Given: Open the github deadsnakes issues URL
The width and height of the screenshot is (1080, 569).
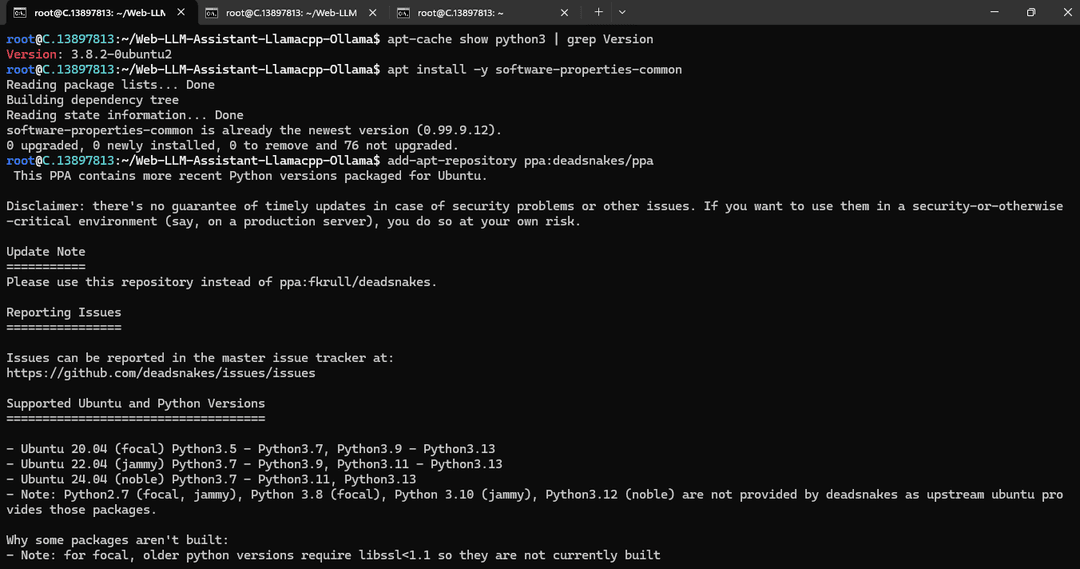Looking at the screenshot, I should (160, 373).
